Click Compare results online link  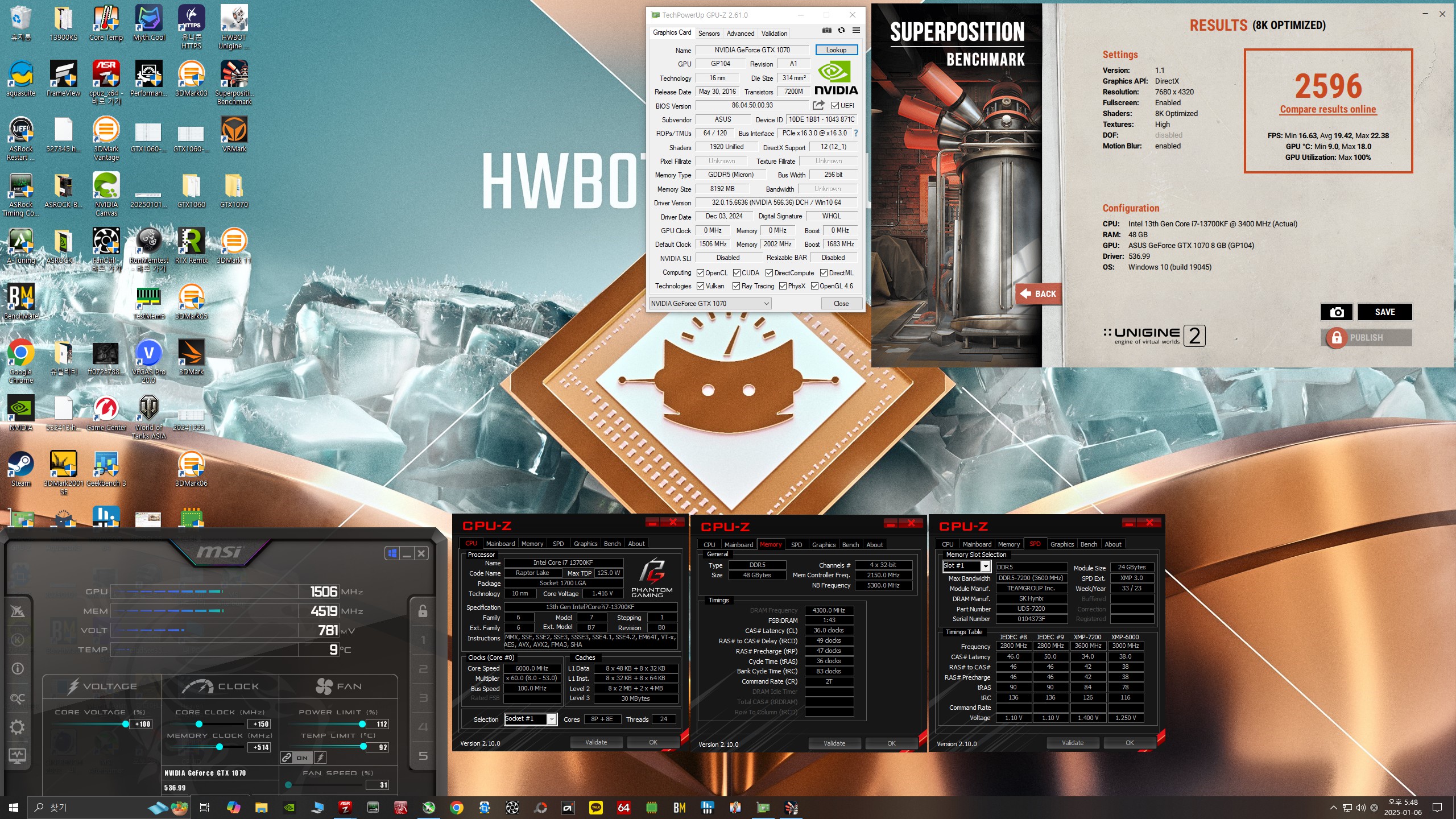(1328, 109)
